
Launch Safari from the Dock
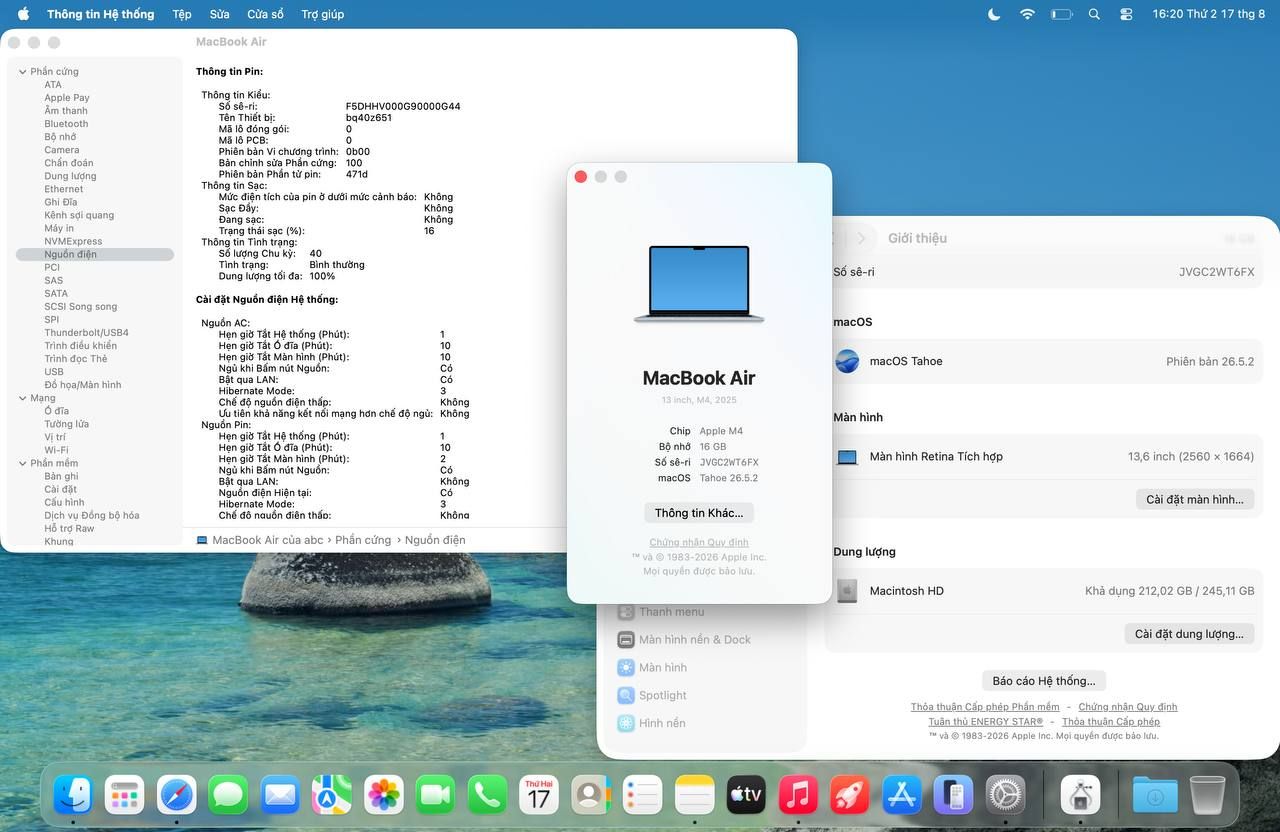pyautogui.click(x=177, y=796)
